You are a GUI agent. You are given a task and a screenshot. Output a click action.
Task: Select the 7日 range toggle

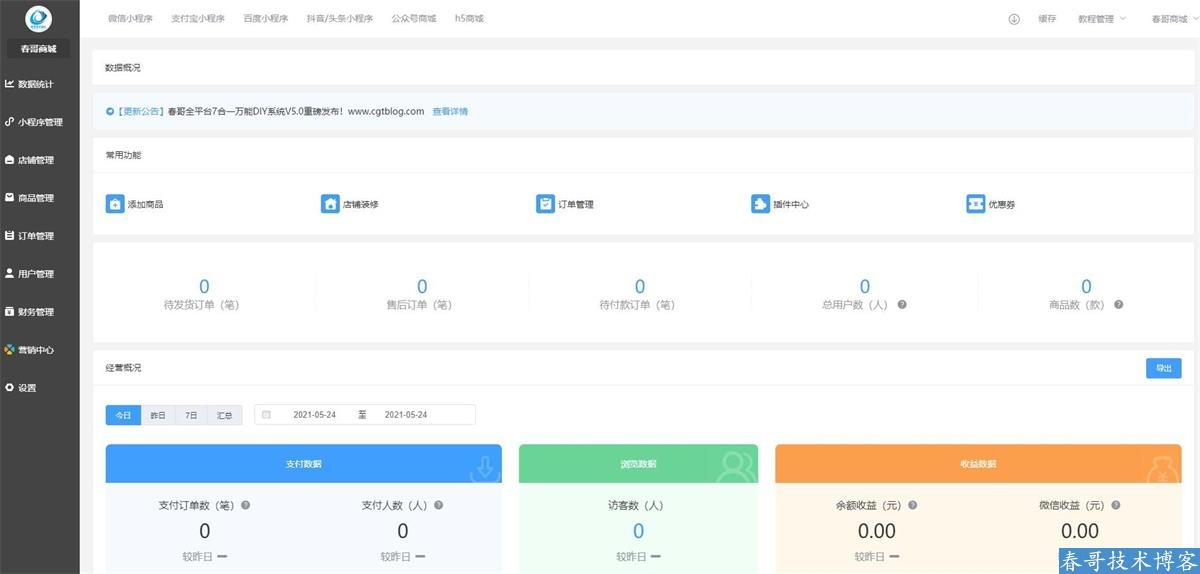click(191, 415)
